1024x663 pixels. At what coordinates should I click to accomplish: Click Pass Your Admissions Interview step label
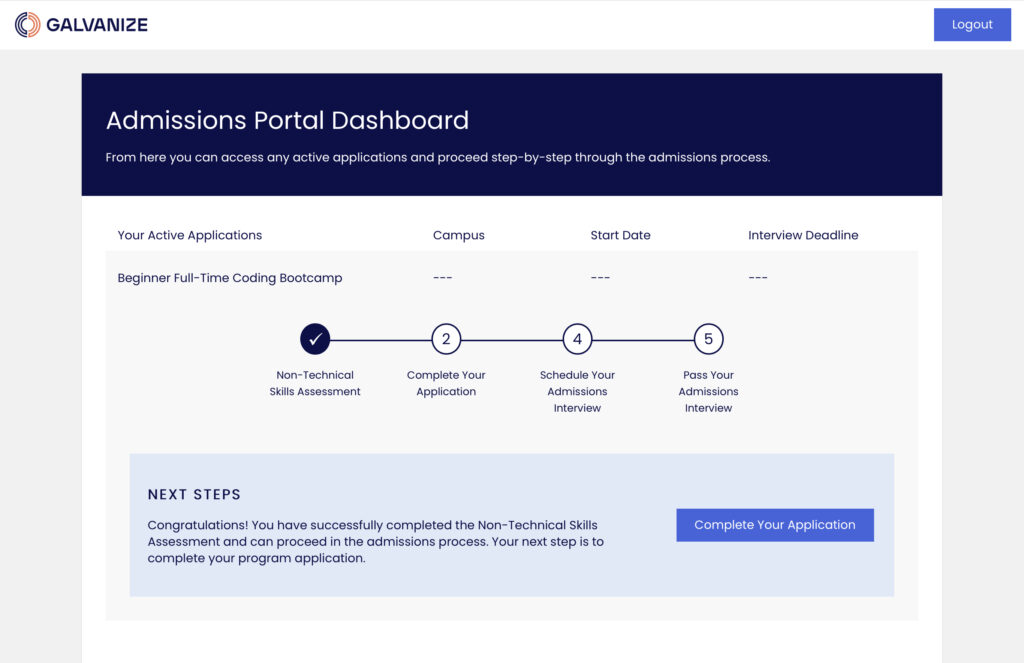coord(708,391)
